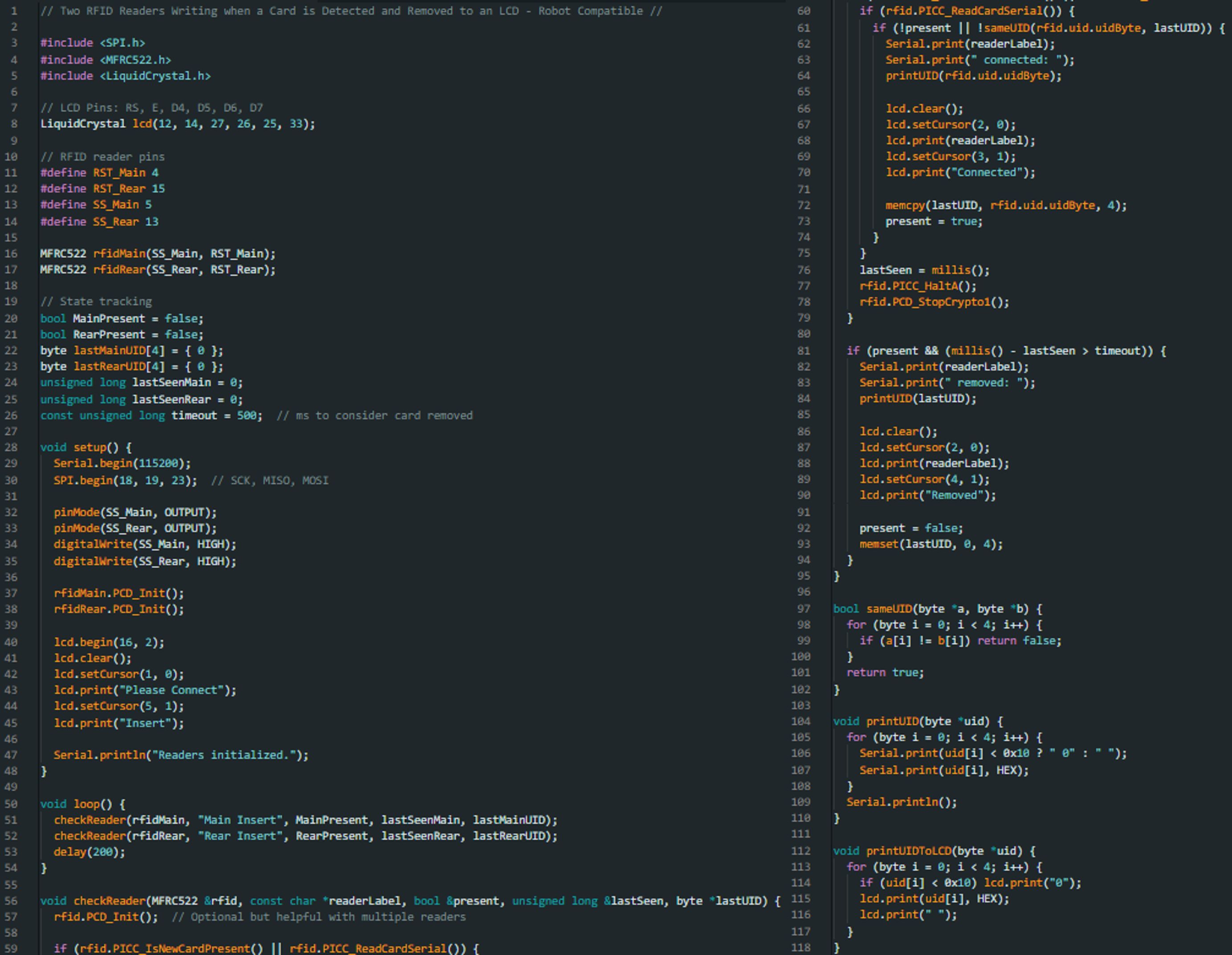Click the Serial.begin(115200) call
This screenshot has width=1232, height=955.
pos(122,463)
